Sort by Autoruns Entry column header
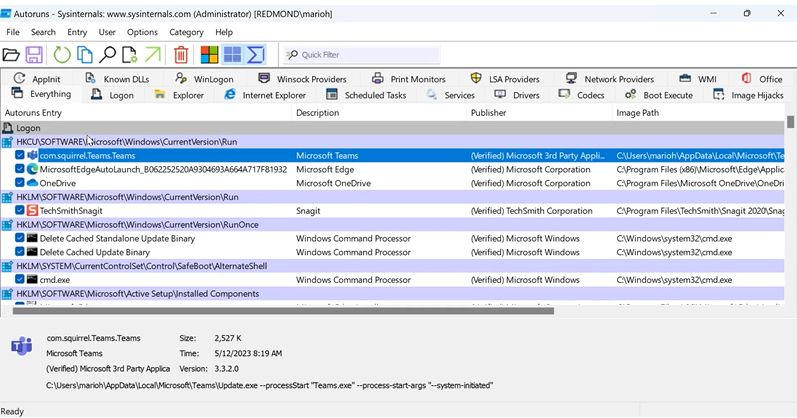 pyautogui.click(x=146, y=113)
